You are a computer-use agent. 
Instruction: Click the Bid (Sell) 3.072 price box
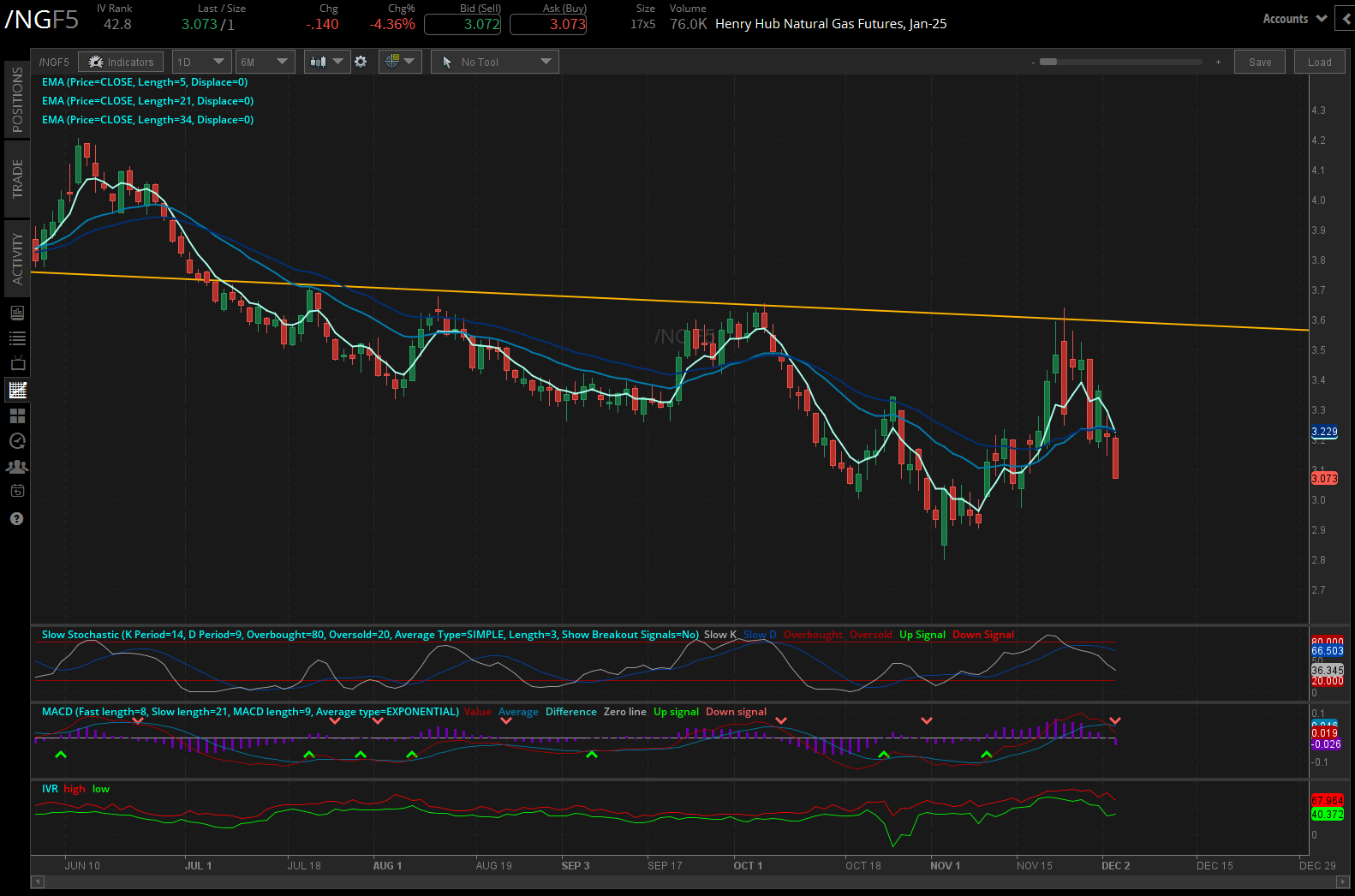coord(463,24)
